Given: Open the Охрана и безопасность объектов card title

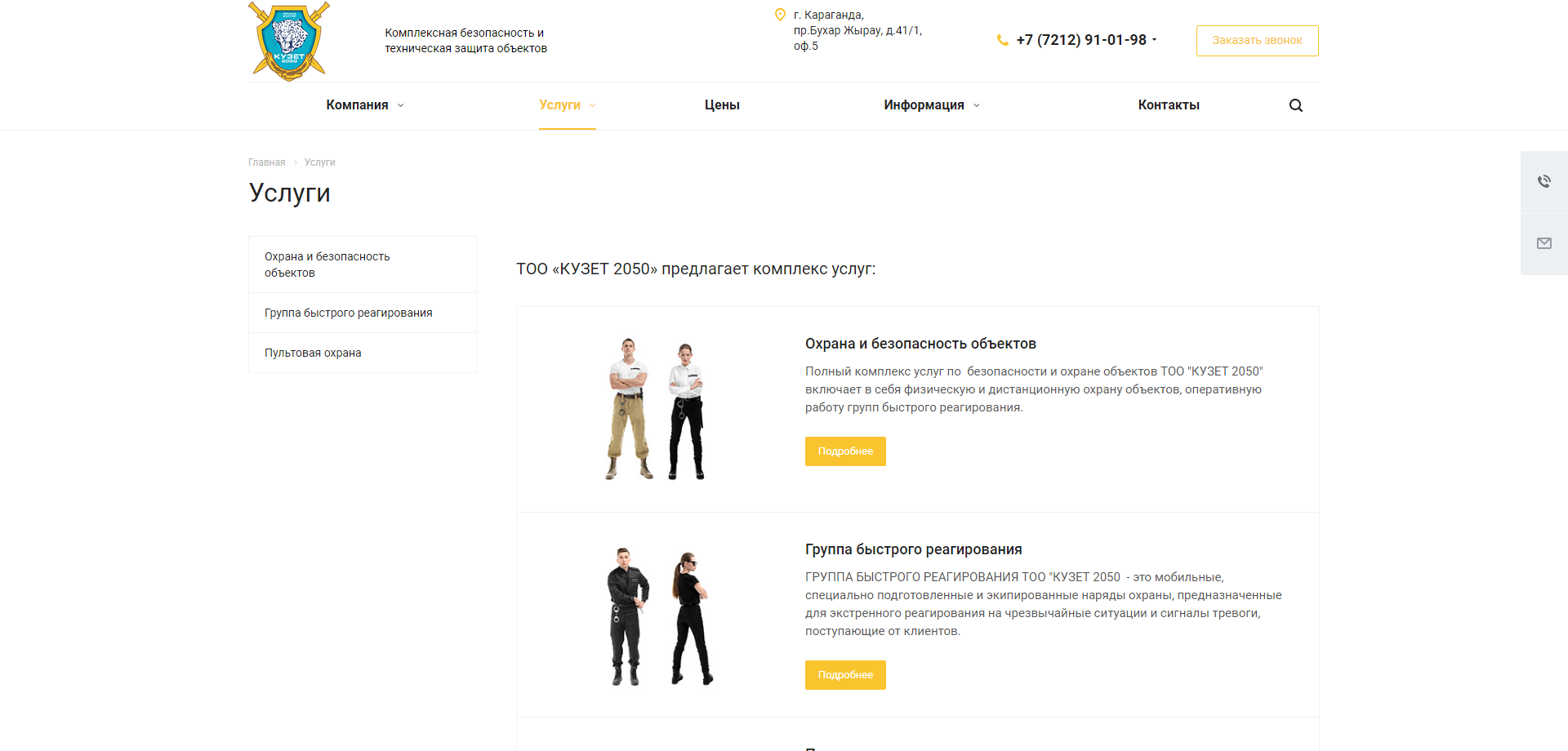Looking at the screenshot, I should [x=920, y=344].
